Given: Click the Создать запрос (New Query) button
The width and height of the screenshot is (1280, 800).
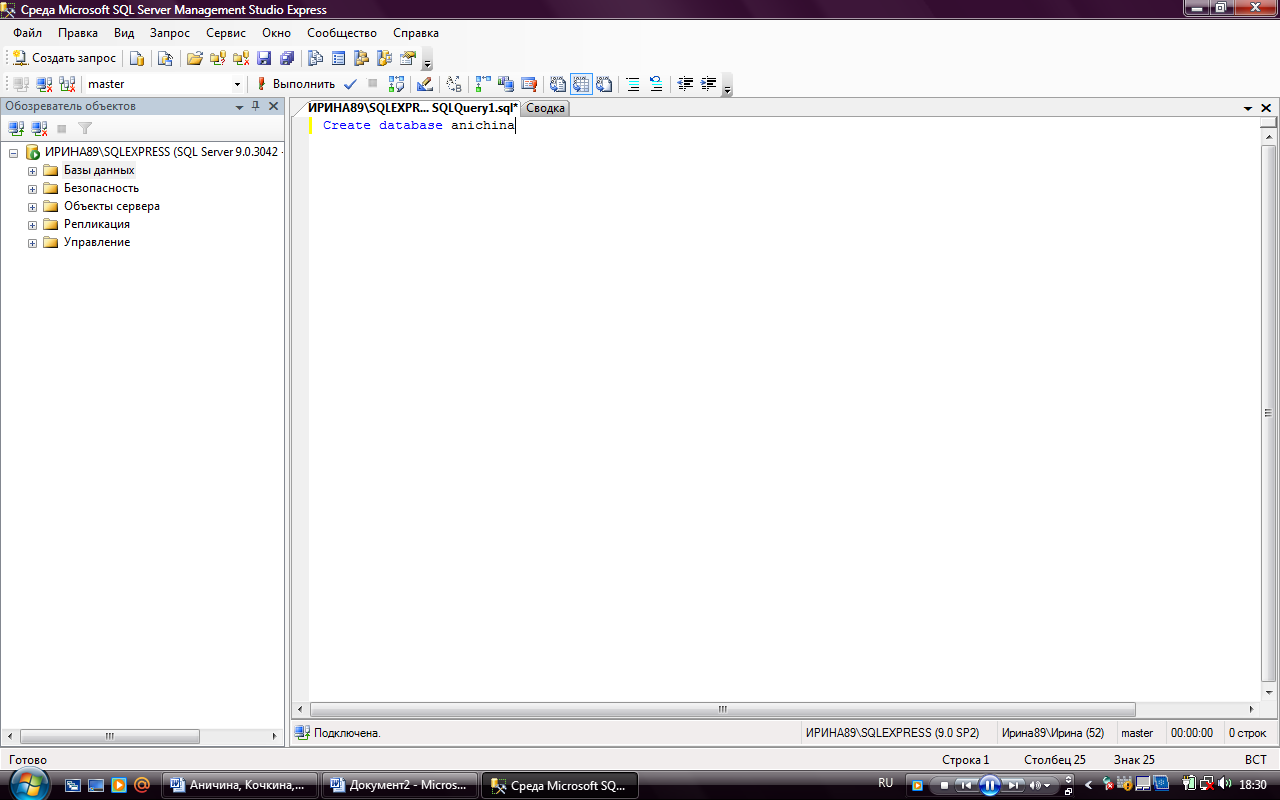Looking at the screenshot, I should (64, 58).
